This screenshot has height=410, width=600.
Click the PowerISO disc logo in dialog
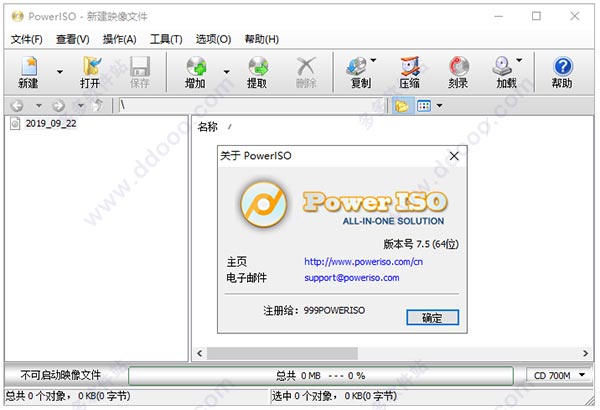click(x=263, y=204)
